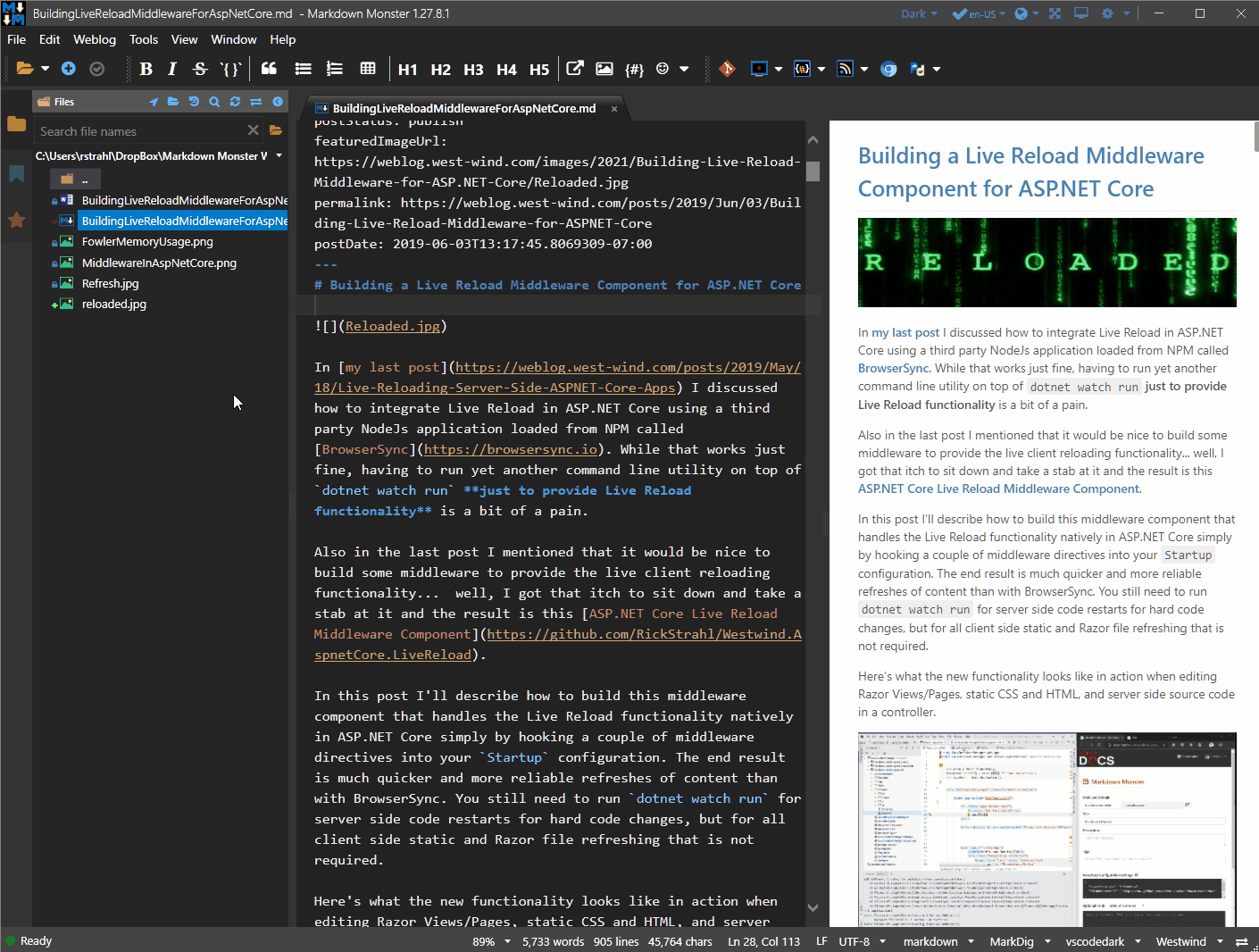The width and height of the screenshot is (1259, 952).
Task: Apply H5 heading style
Action: [539, 70]
